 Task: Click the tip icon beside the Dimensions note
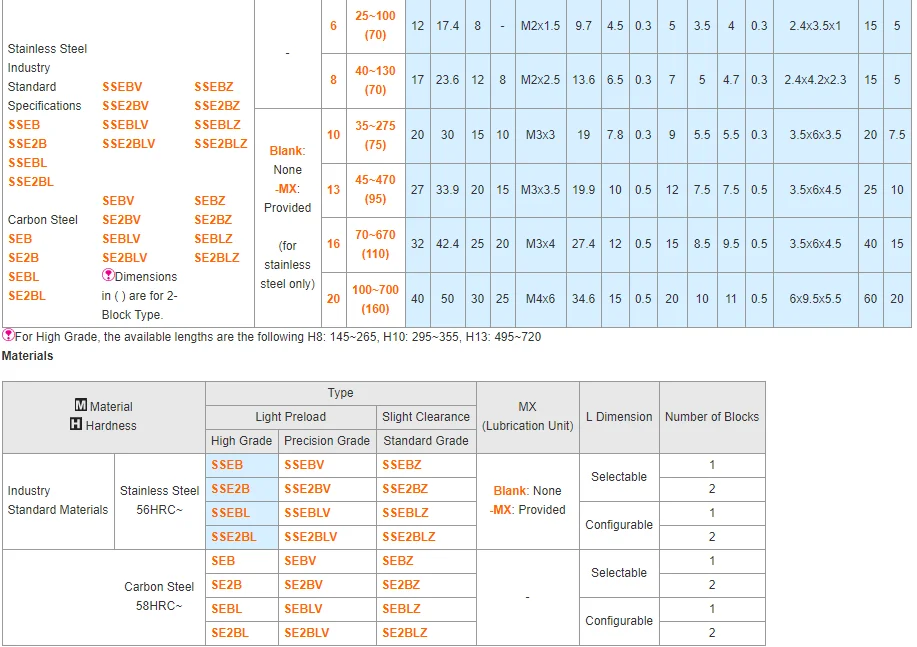(108, 276)
